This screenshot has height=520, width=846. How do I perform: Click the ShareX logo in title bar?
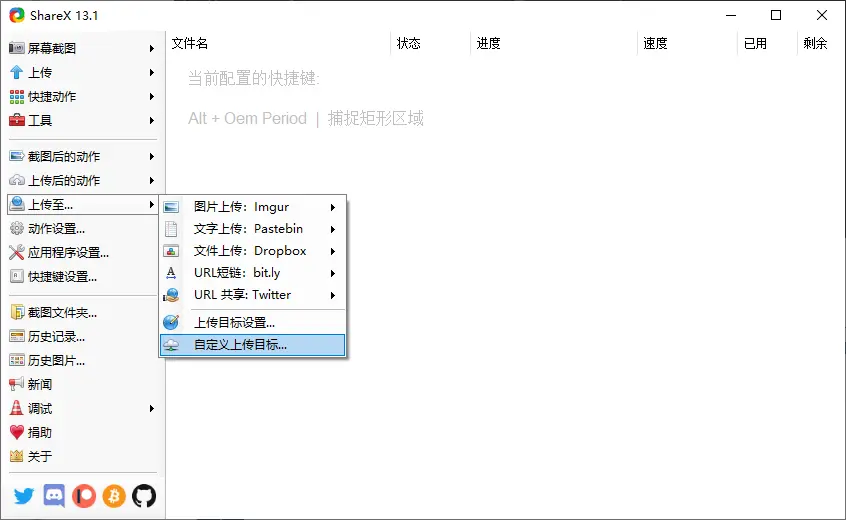[x=17, y=15]
